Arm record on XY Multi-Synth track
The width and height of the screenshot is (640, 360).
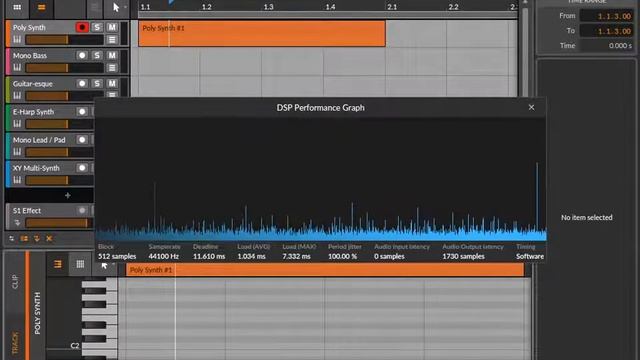[82, 168]
